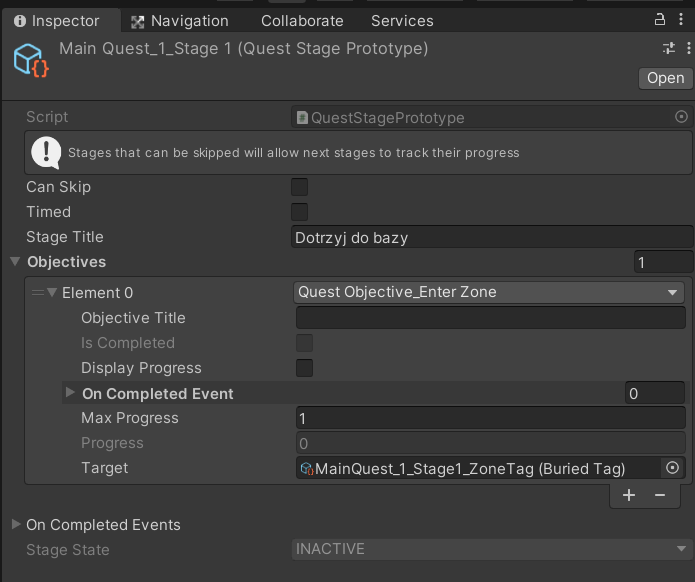695x582 pixels.
Task: Switch to the Navigation tab
Action: click(x=180, y=21)
